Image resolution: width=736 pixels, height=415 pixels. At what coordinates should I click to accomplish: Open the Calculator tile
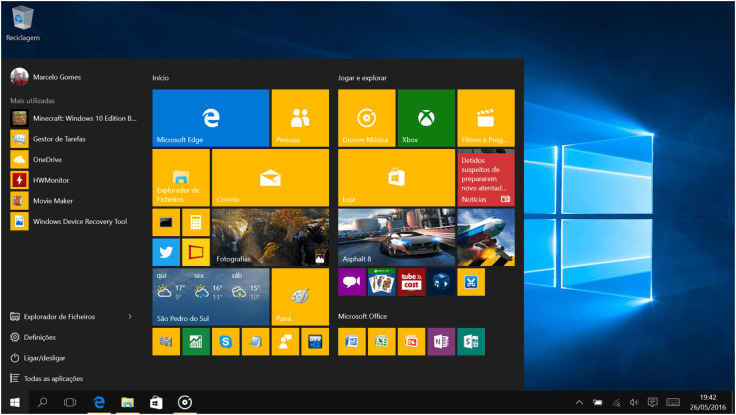click(x=196, y=223)
